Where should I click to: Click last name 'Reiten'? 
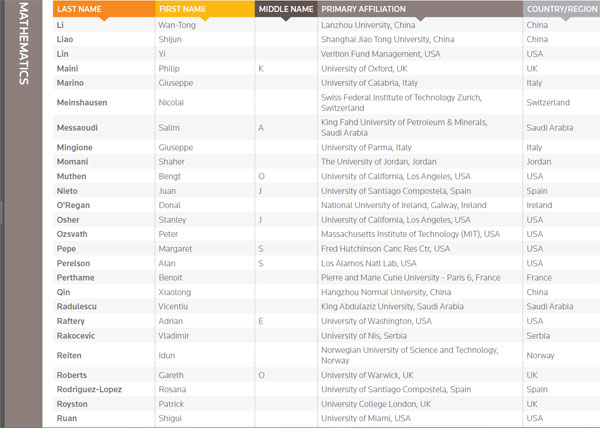[x=69, y=355]
